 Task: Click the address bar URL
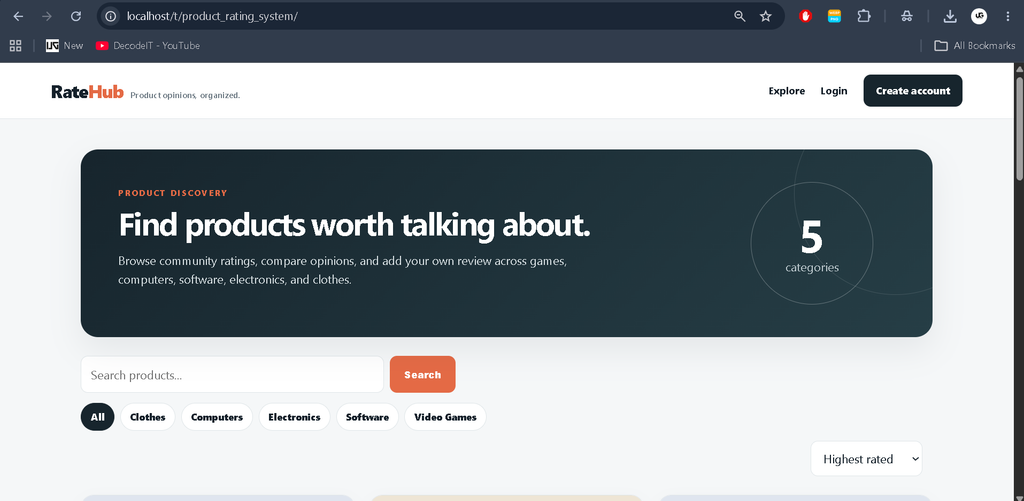(x=212, y=16)
